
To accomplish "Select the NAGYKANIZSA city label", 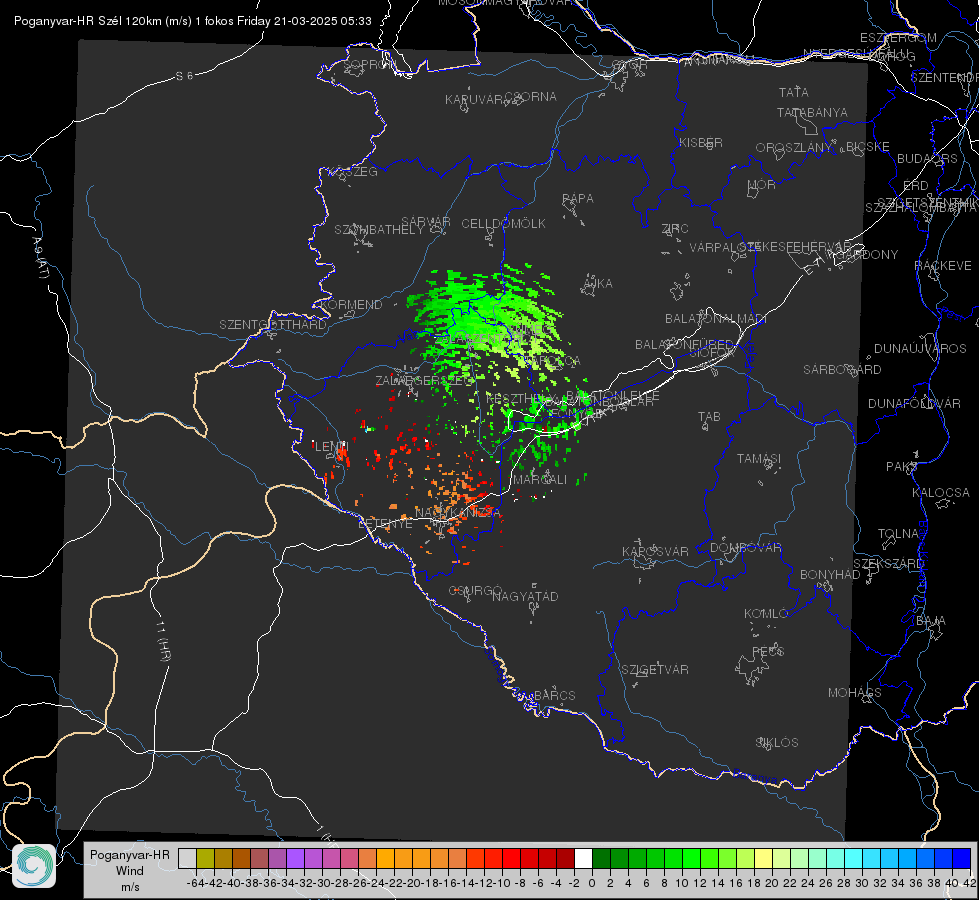I will pyautogui.click(x=458, y=512).
